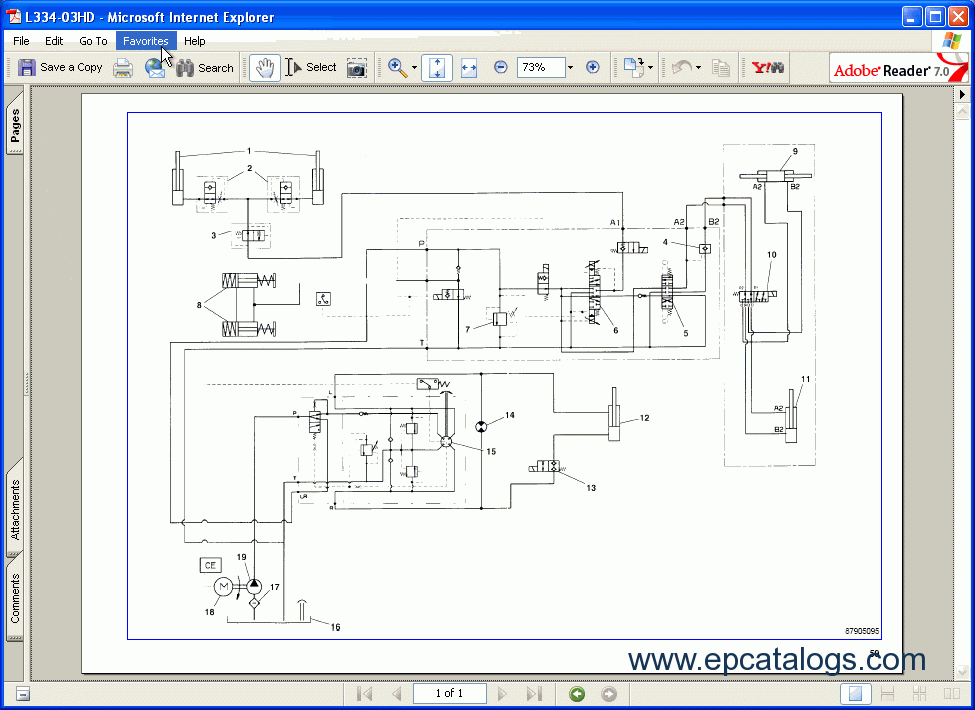The height and width of the screenshot is (710, 975).
Task: Click the Windows flag logo
Action: tap(951, 41)
